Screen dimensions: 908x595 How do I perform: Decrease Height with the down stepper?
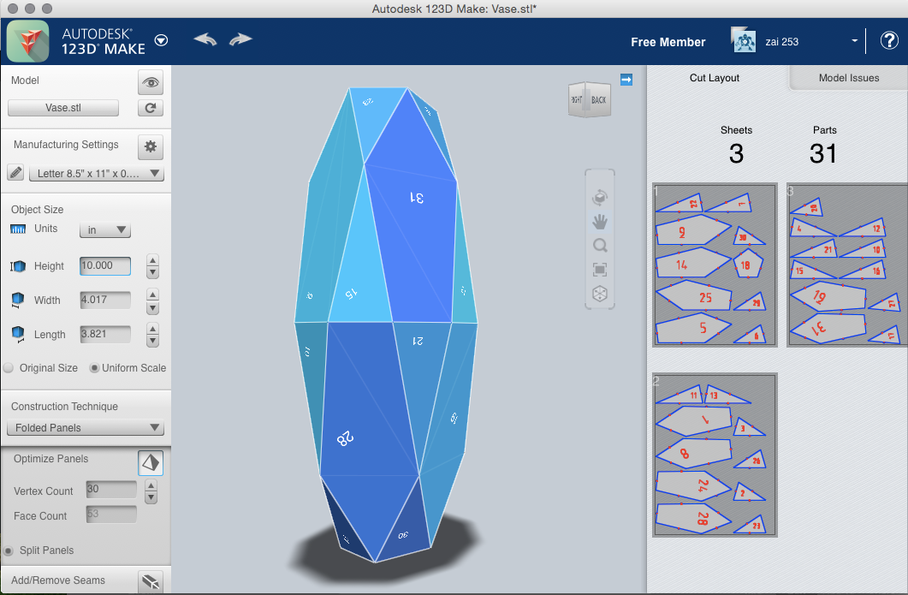(152, 272)
